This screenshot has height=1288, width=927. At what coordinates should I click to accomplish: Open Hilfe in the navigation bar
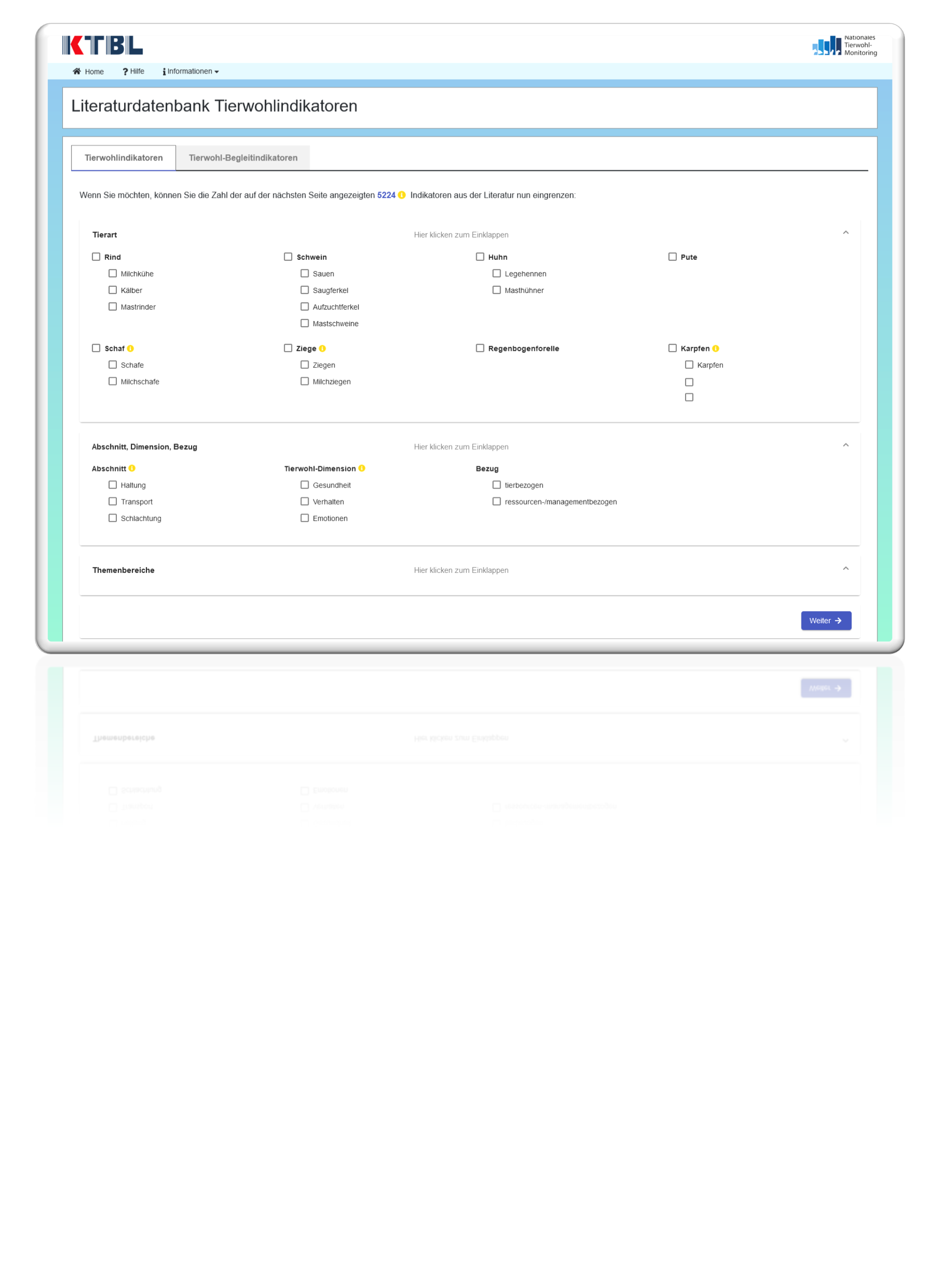click(134, 72)
